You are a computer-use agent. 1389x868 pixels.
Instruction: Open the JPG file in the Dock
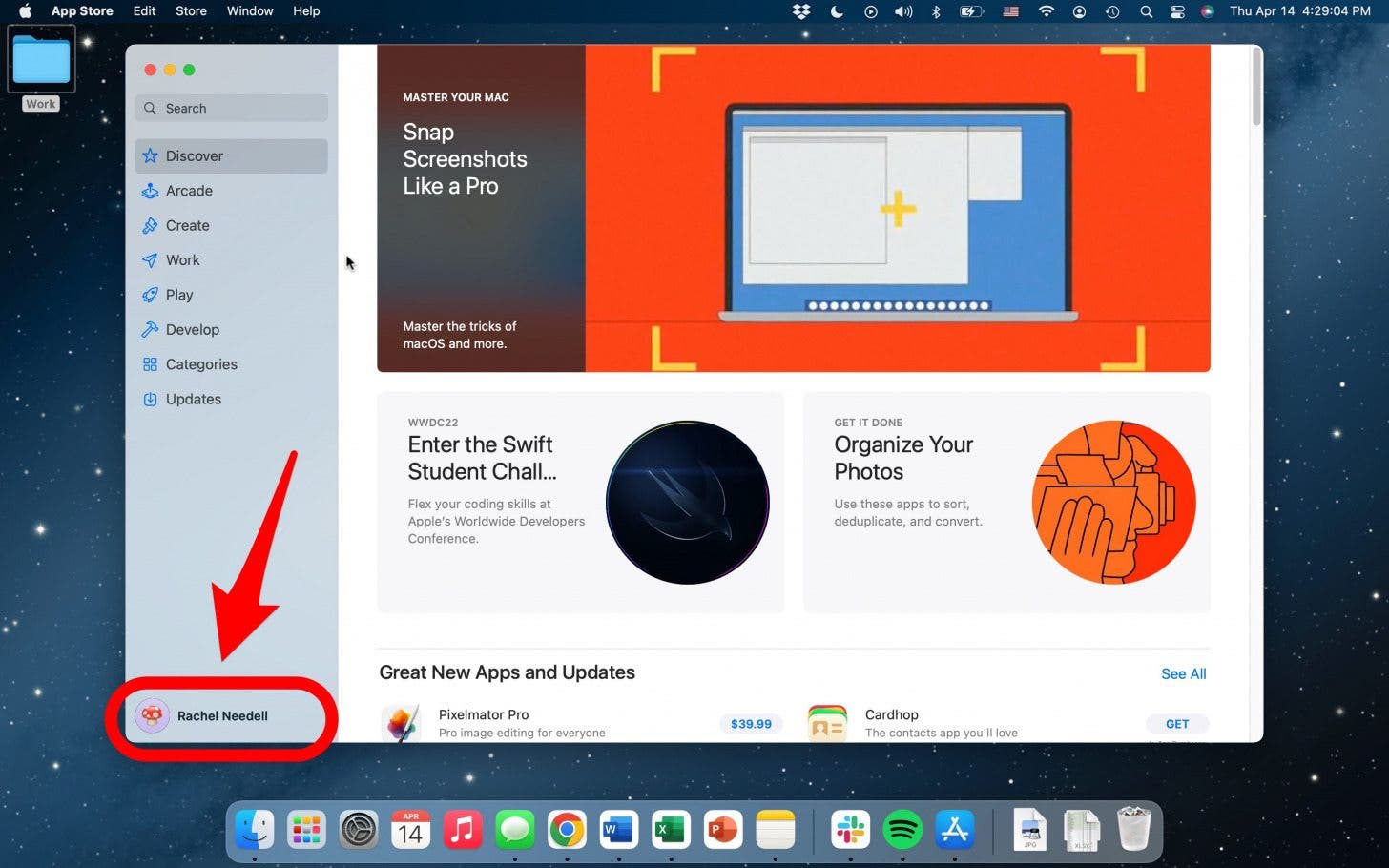1029,830
